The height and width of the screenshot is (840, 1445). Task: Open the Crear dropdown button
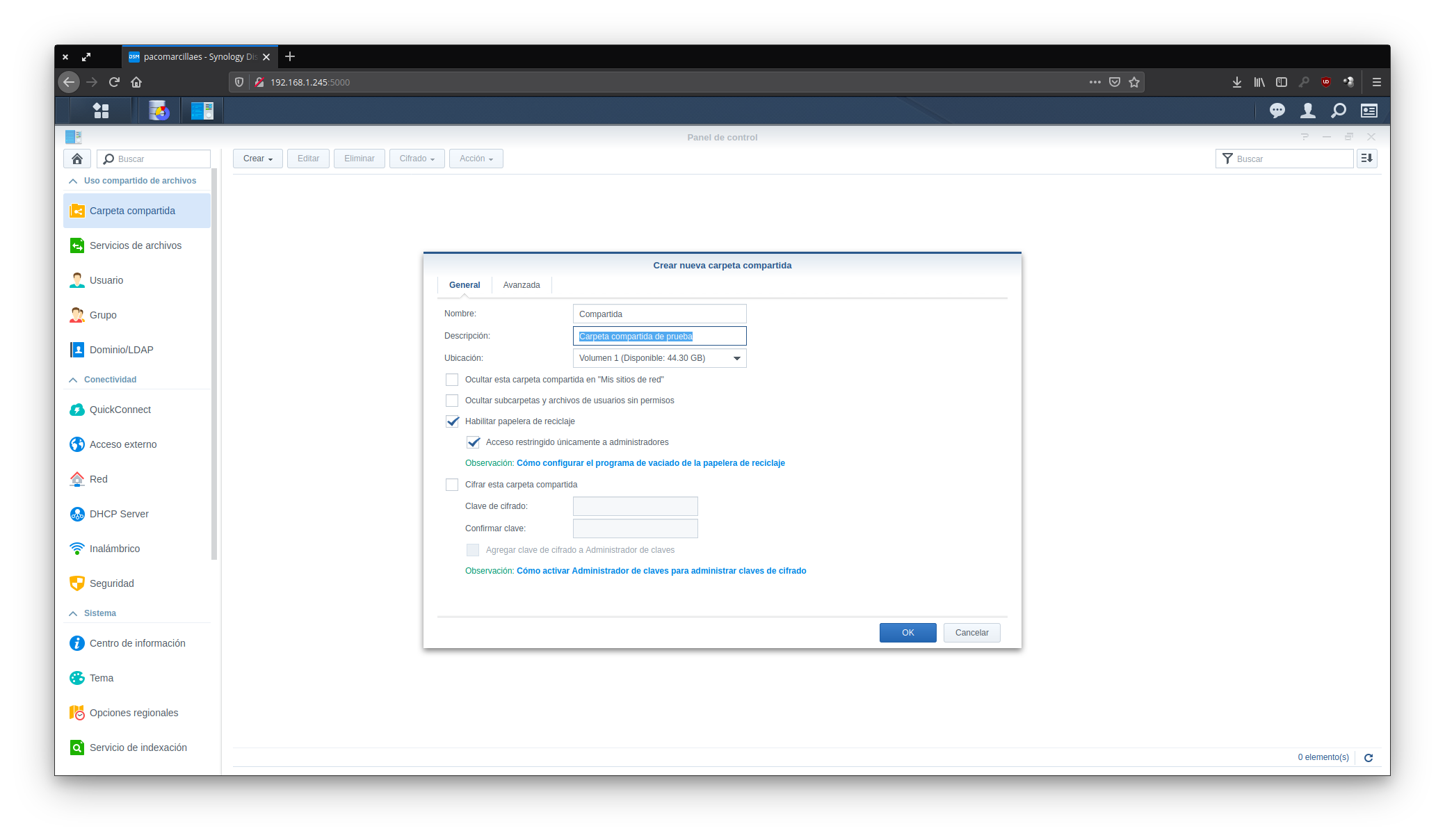(x=257, y=159)
